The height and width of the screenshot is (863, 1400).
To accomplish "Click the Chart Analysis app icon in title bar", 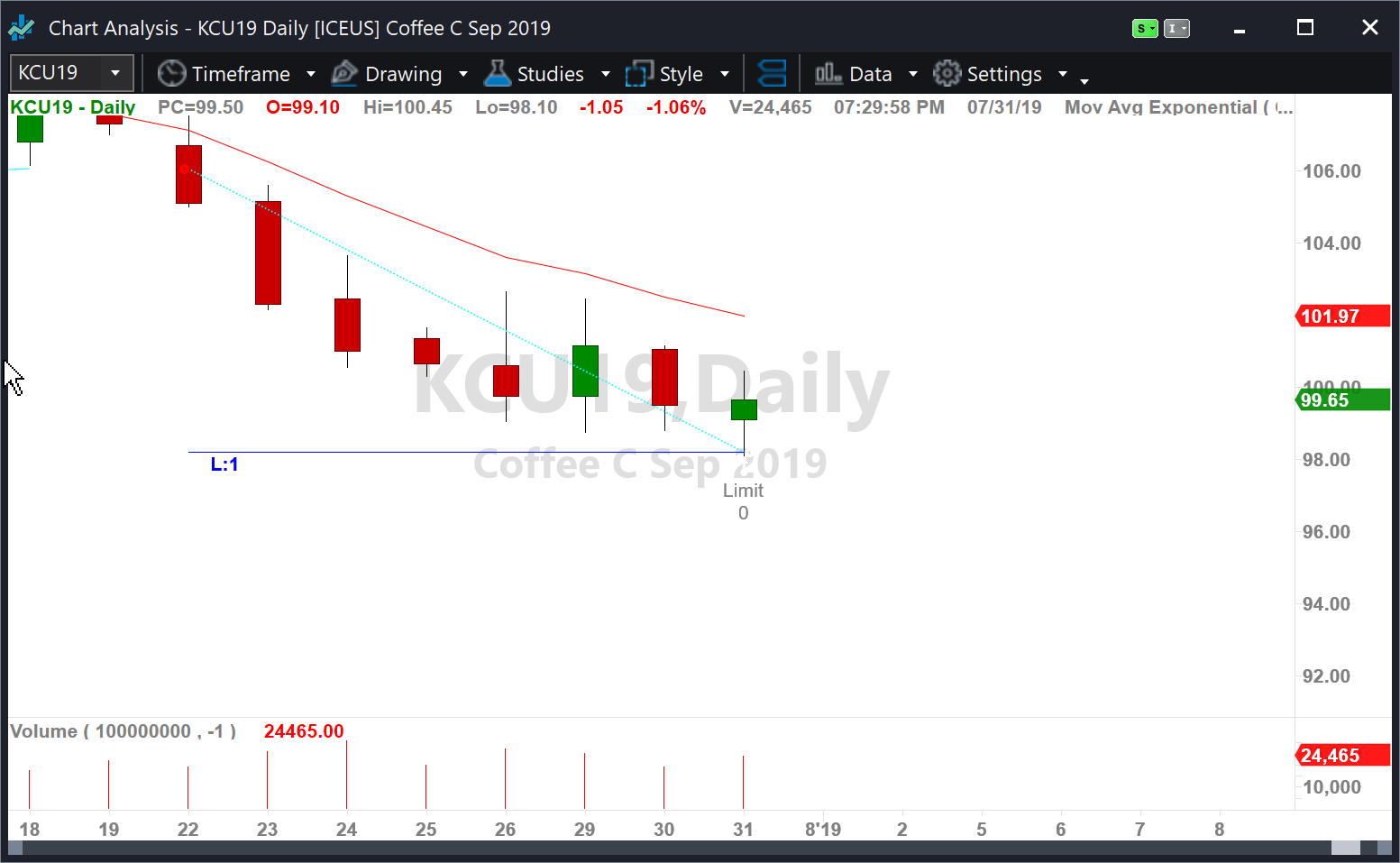I will pos(22,28).
